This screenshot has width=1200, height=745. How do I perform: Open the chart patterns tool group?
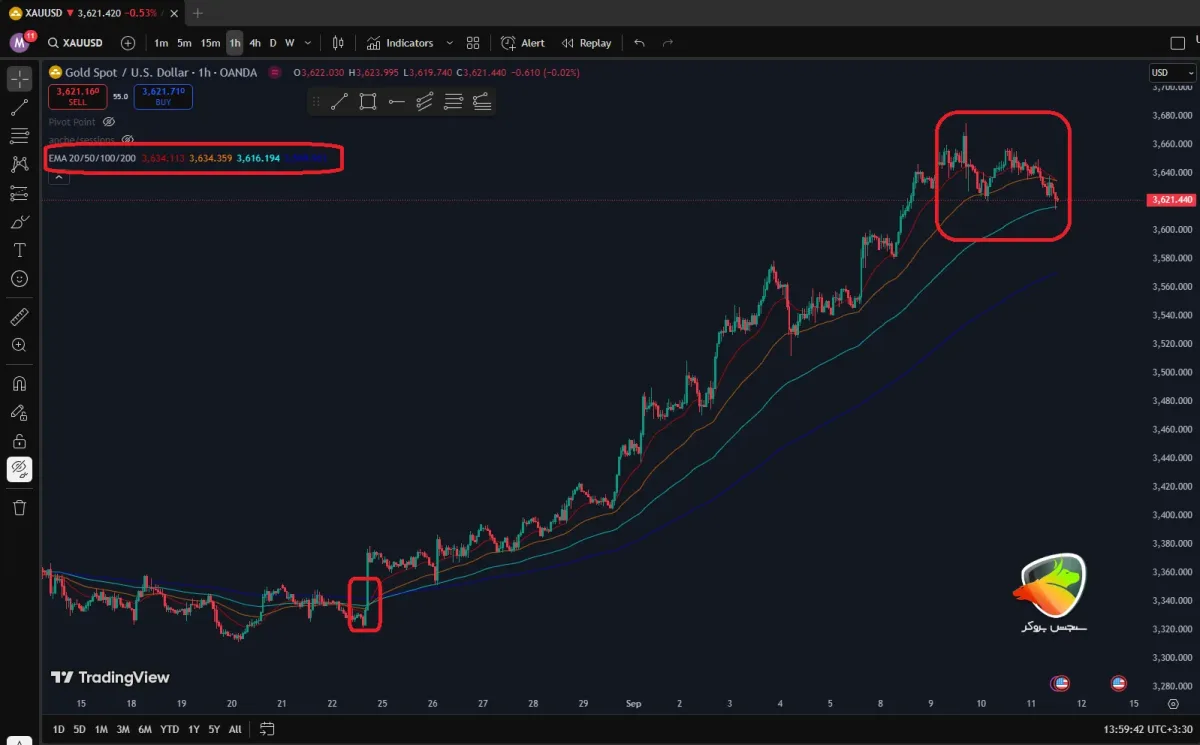click(19, 164)
